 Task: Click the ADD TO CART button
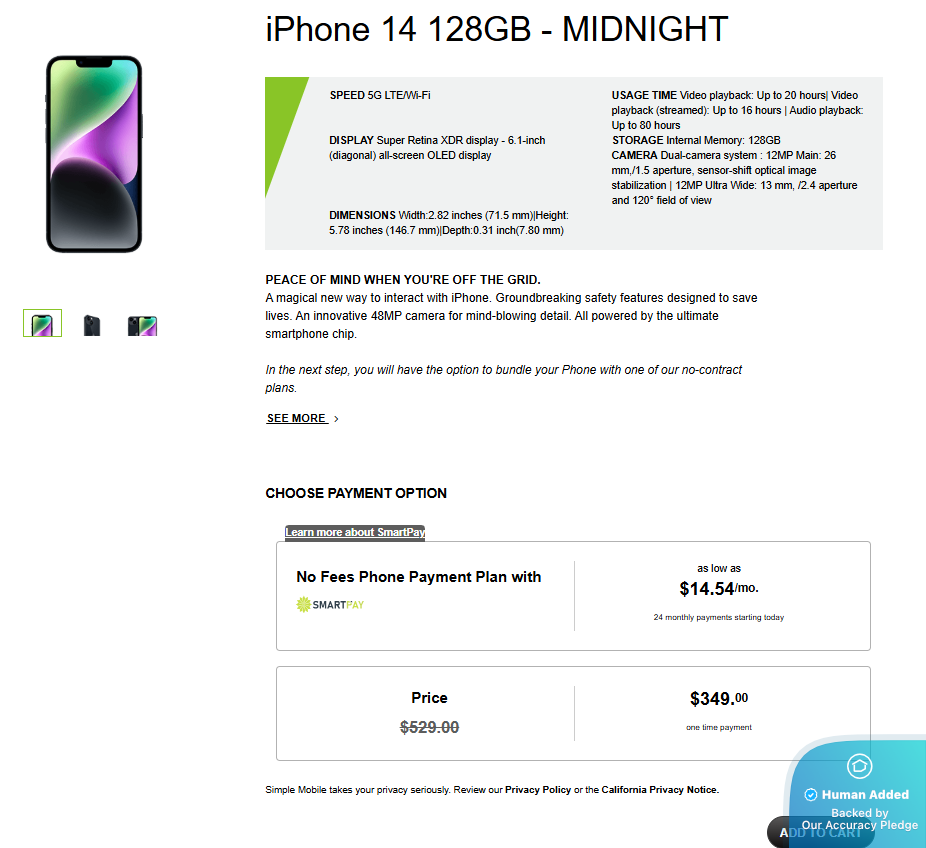(x=821, y=832)
